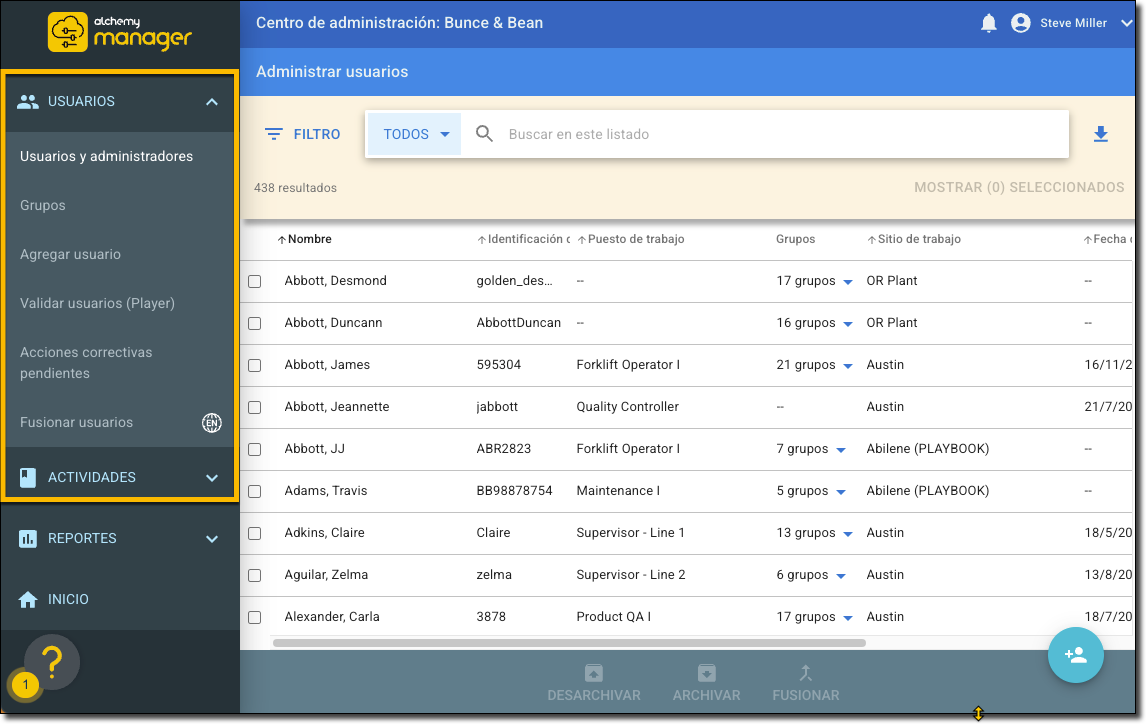
Task: Tick the checkbox for Adams, Travis
Action: (255, 492)
